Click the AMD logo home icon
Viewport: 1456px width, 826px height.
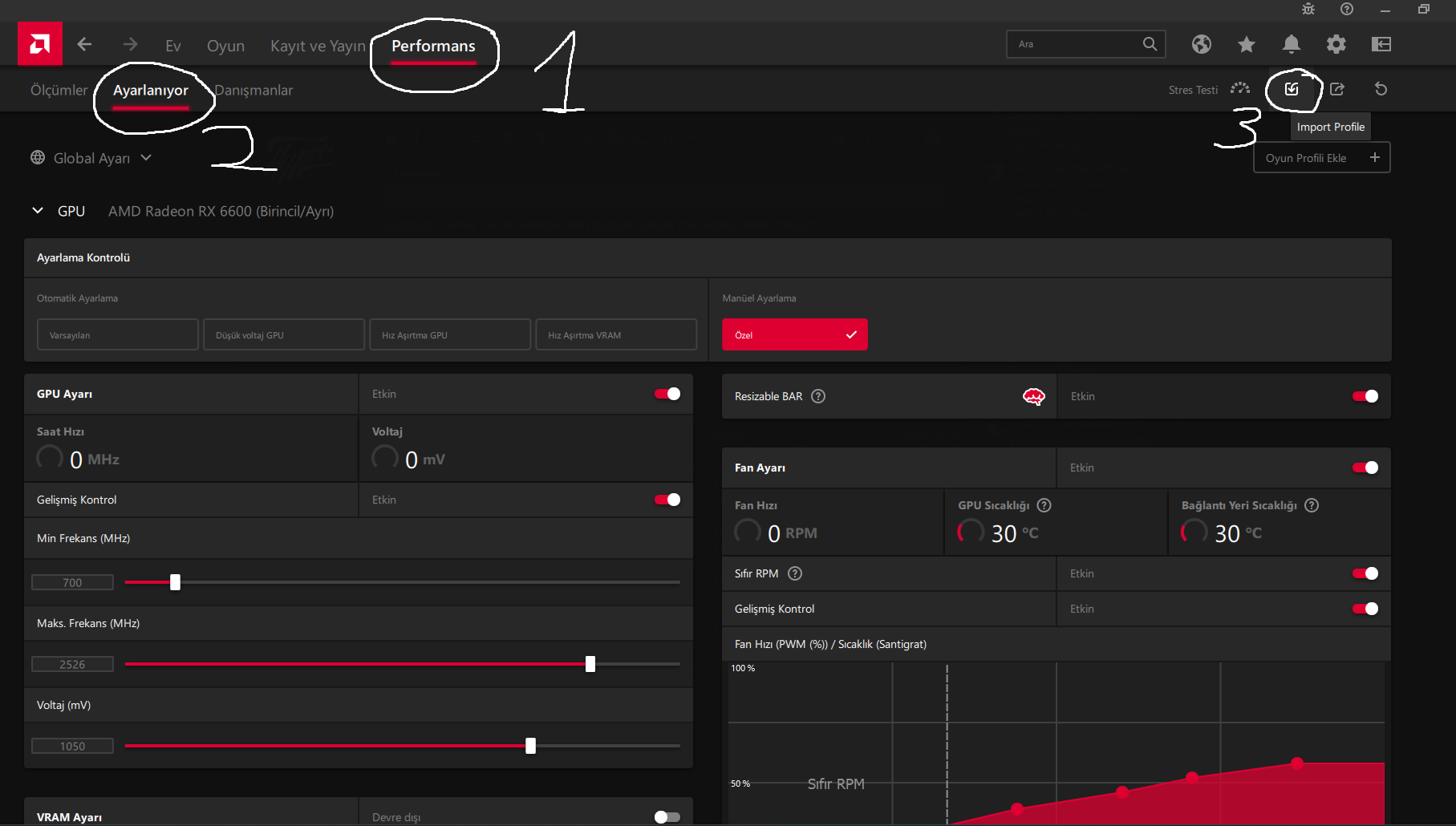point(40,44)
